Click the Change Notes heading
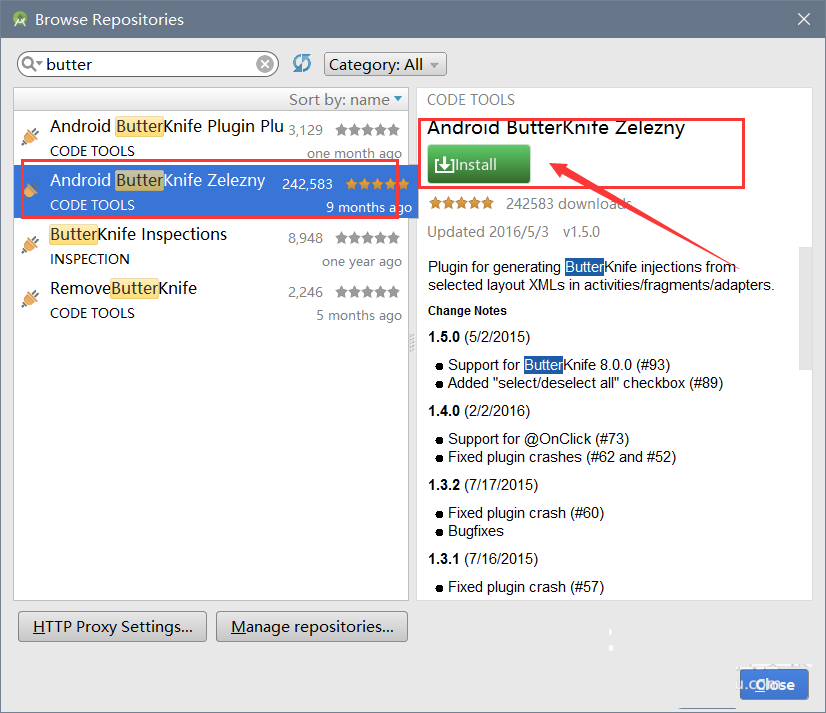Screen dimensions: 826x713 coord(467,311)
